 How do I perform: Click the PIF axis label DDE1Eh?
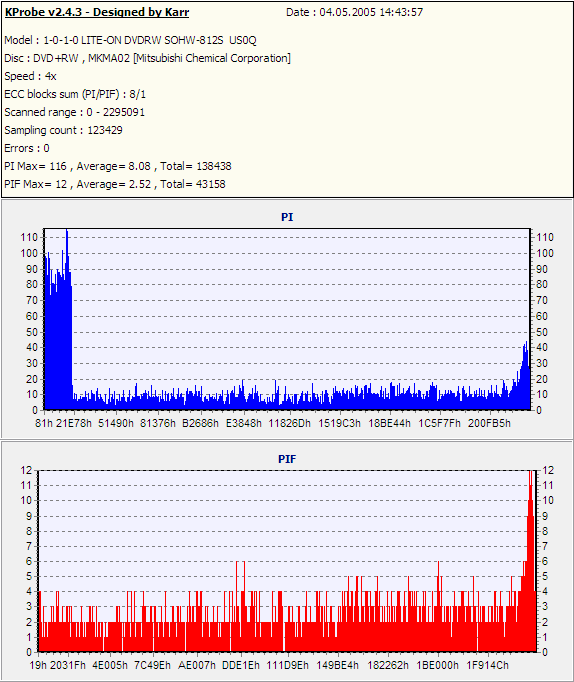[x=241, y=665]
